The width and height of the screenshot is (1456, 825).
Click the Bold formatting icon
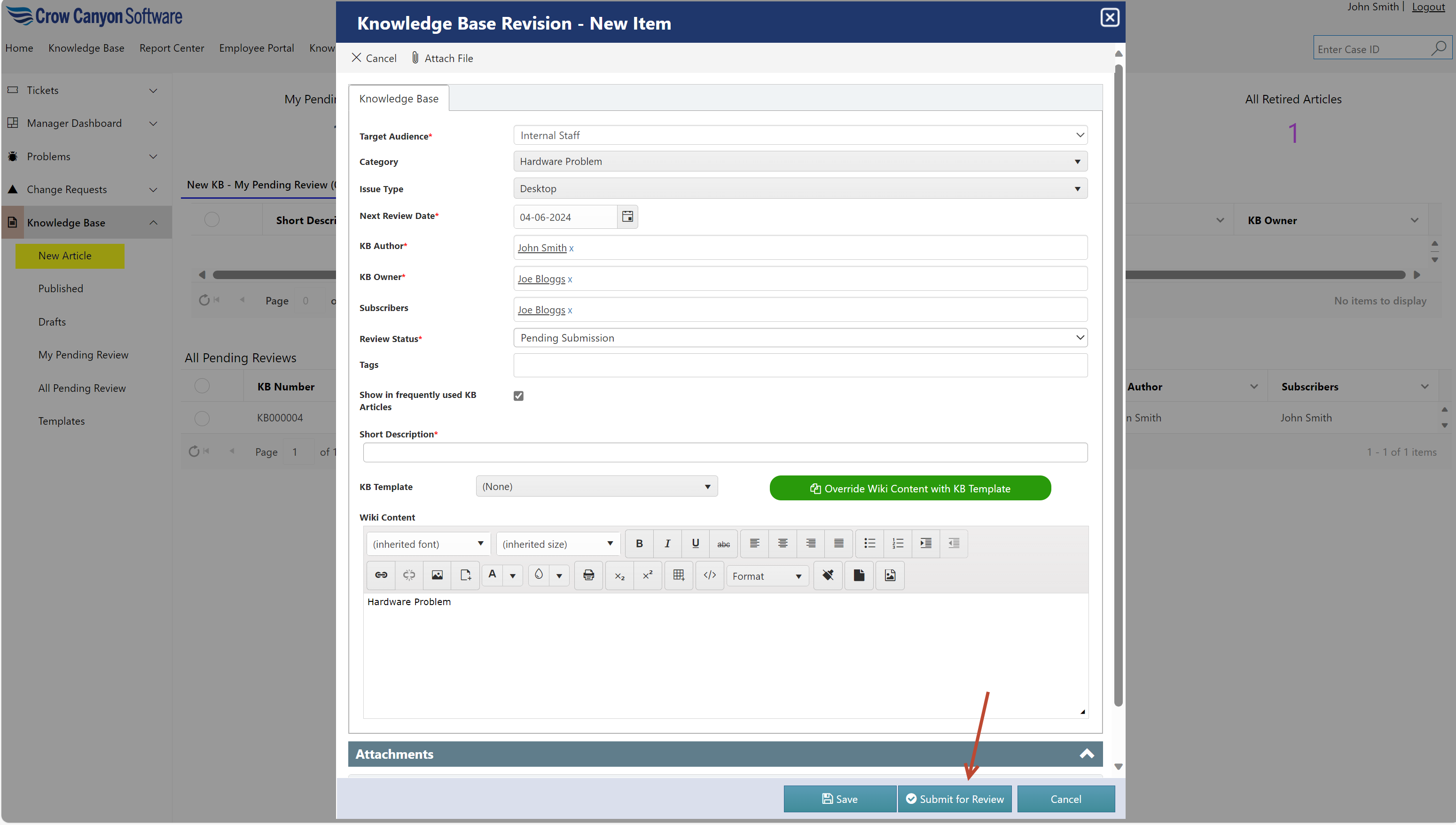(x=639, y=544)
